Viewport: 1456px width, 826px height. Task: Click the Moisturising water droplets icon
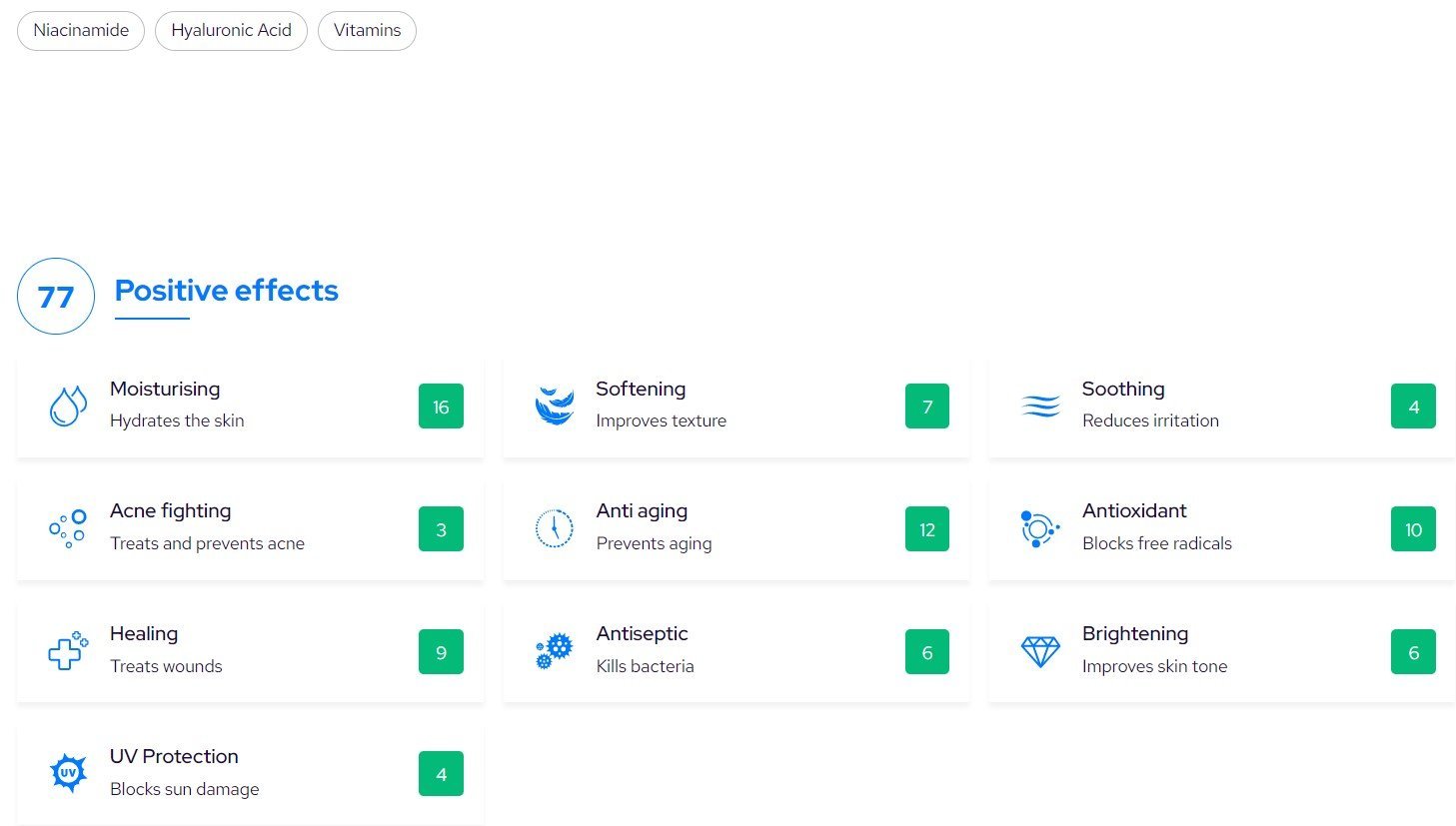click(x=68, y=407)
